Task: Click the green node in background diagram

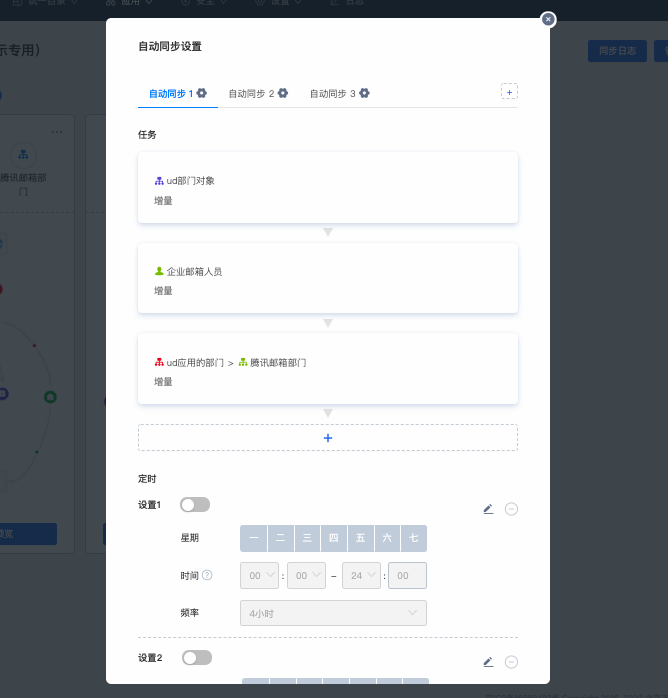Action: (50, 397)
